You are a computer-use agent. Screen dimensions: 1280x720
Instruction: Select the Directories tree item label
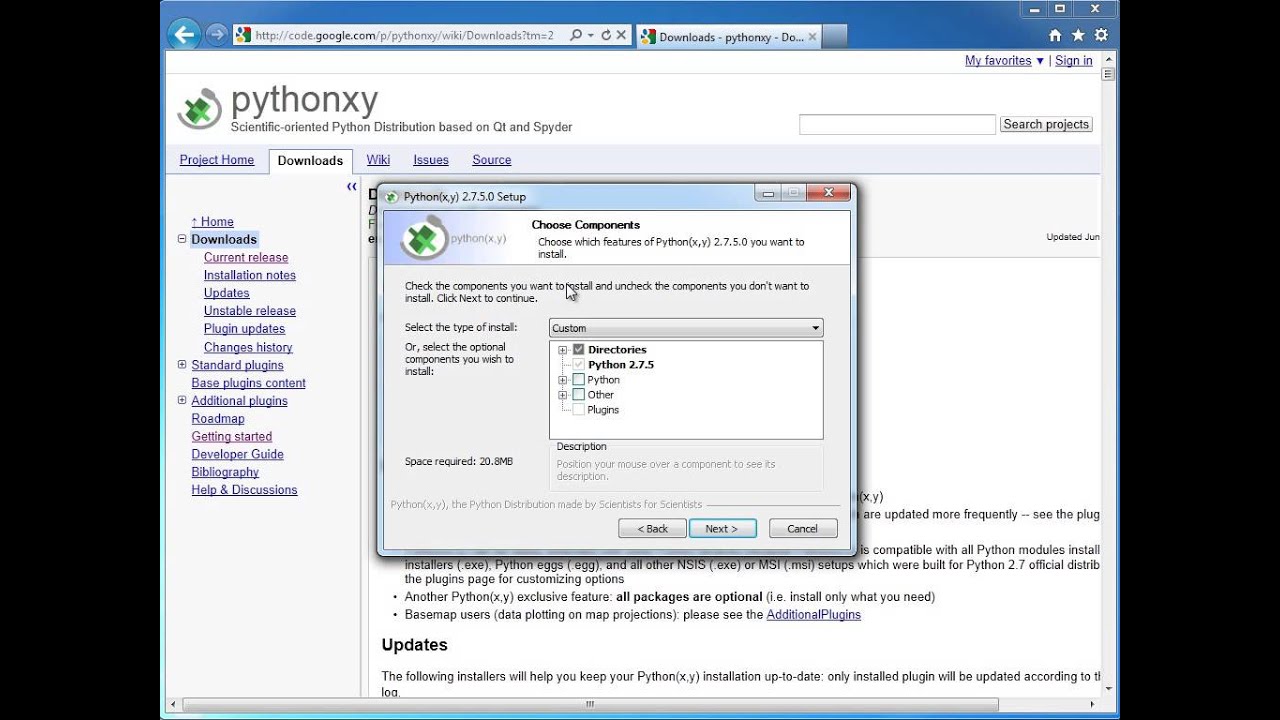[617, 350]
